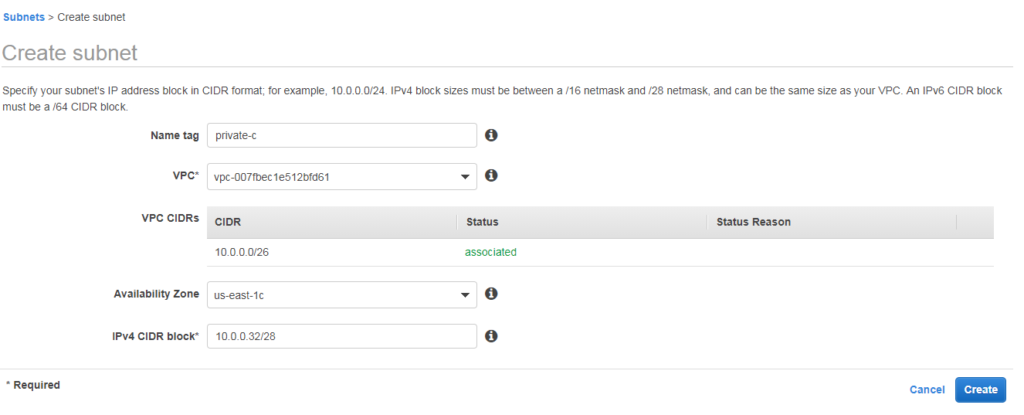Click the Name tag input containing private-c
The height and width of the screenshot is (415, 1024).
[342, 135]
